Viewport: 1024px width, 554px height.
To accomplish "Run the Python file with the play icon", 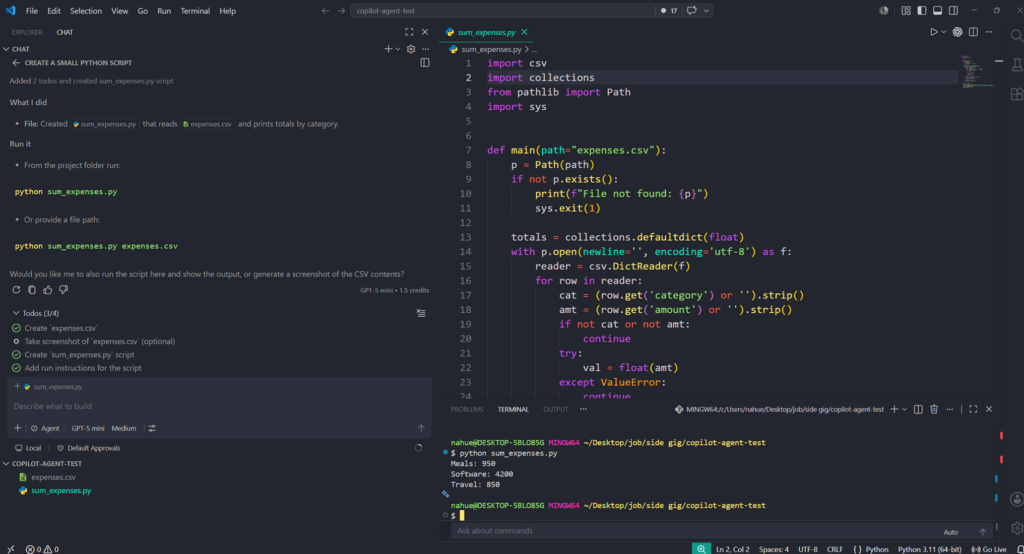I will (x=934, y=32).
